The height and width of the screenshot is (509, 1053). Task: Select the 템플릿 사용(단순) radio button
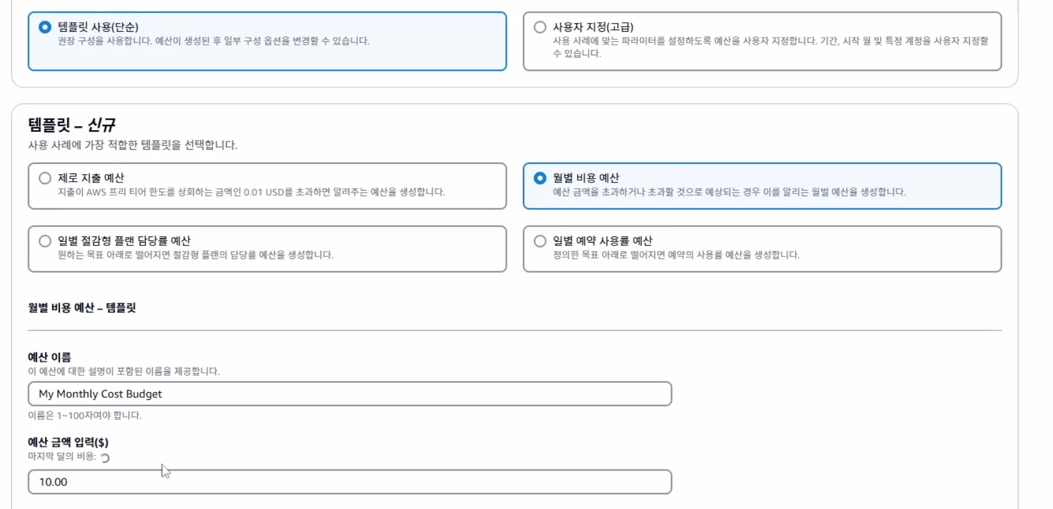pyautogui.click(x=45, y=28)
